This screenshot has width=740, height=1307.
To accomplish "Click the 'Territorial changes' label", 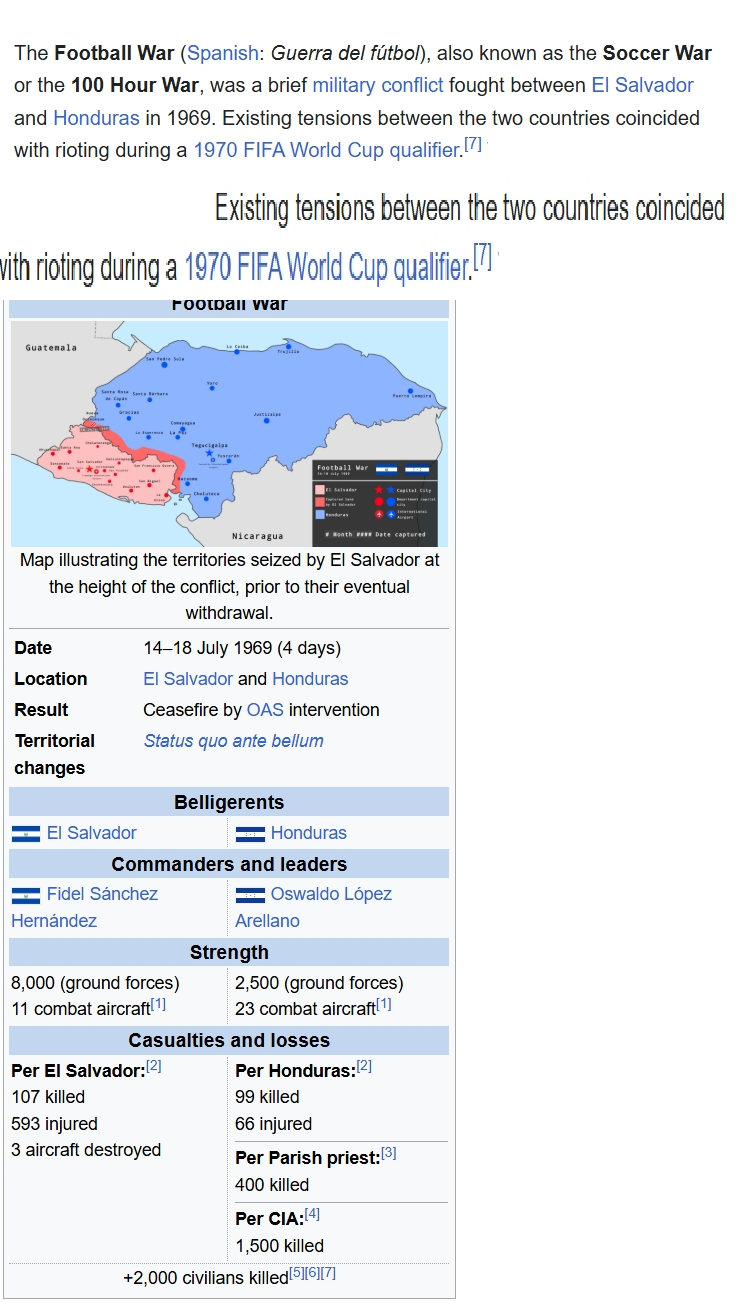I will [x=55, y=754].
